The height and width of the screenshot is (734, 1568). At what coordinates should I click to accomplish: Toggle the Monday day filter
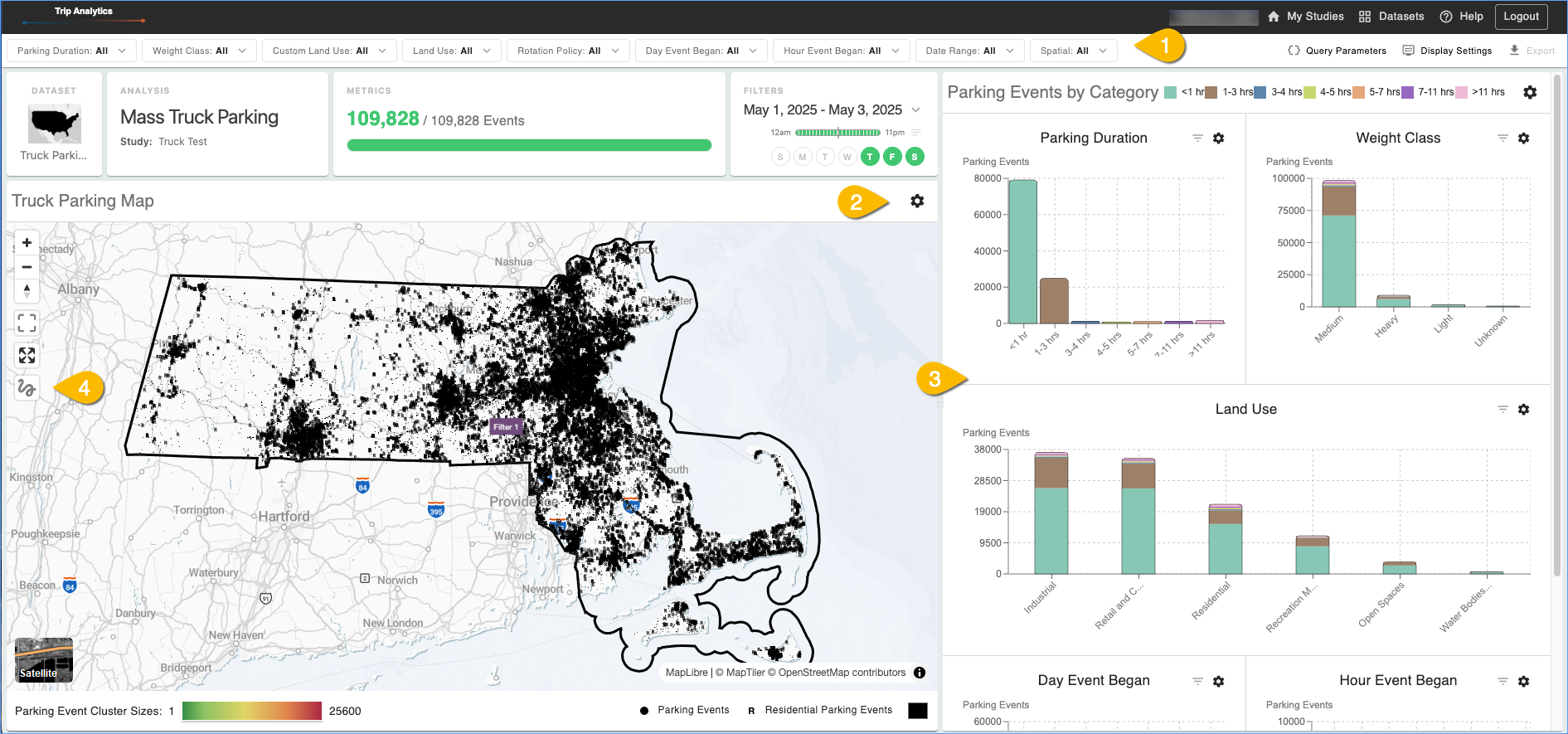(x=803, y=157)
